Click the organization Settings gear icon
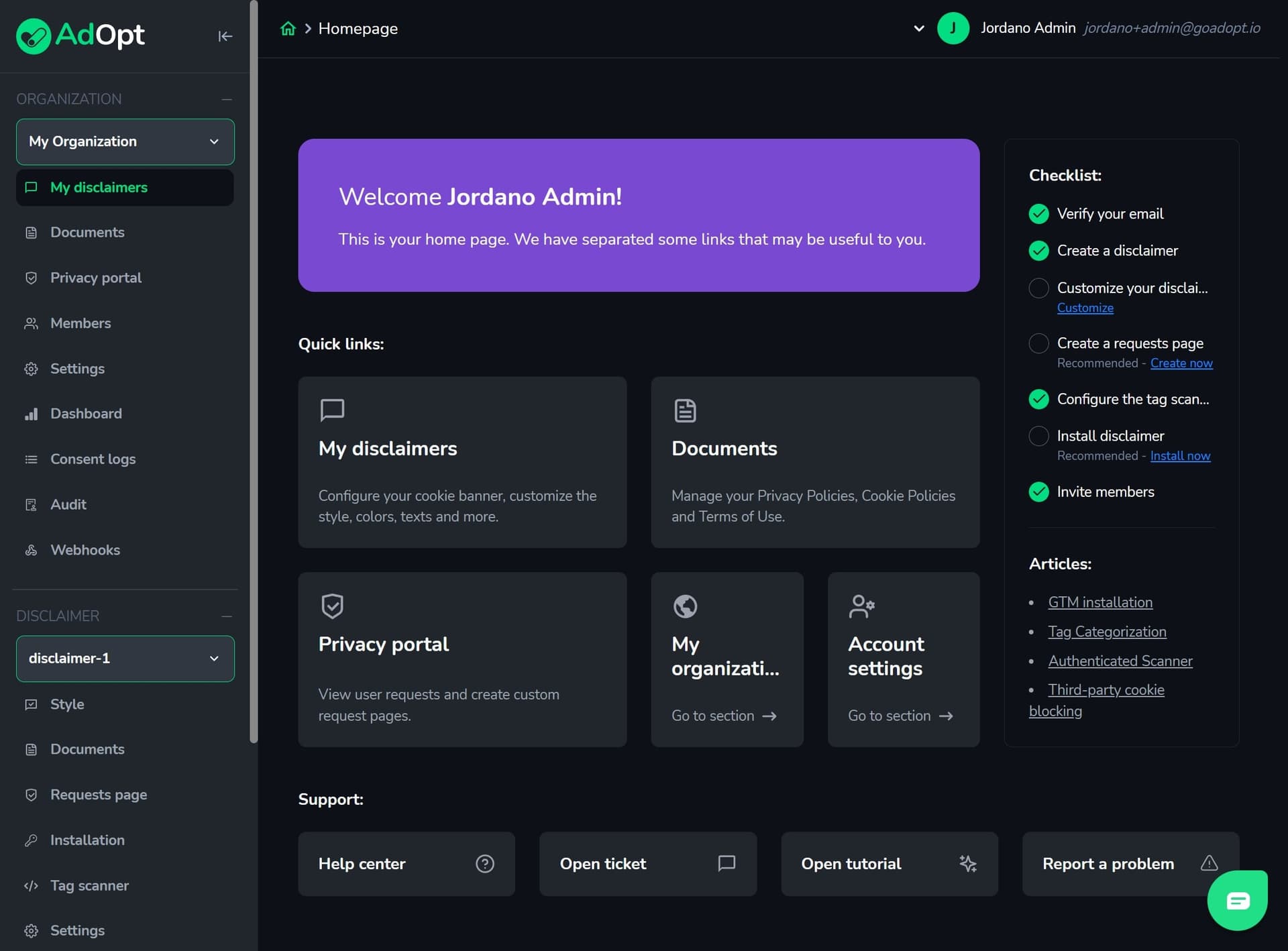 pyautogui.click(x=31, y=369)
